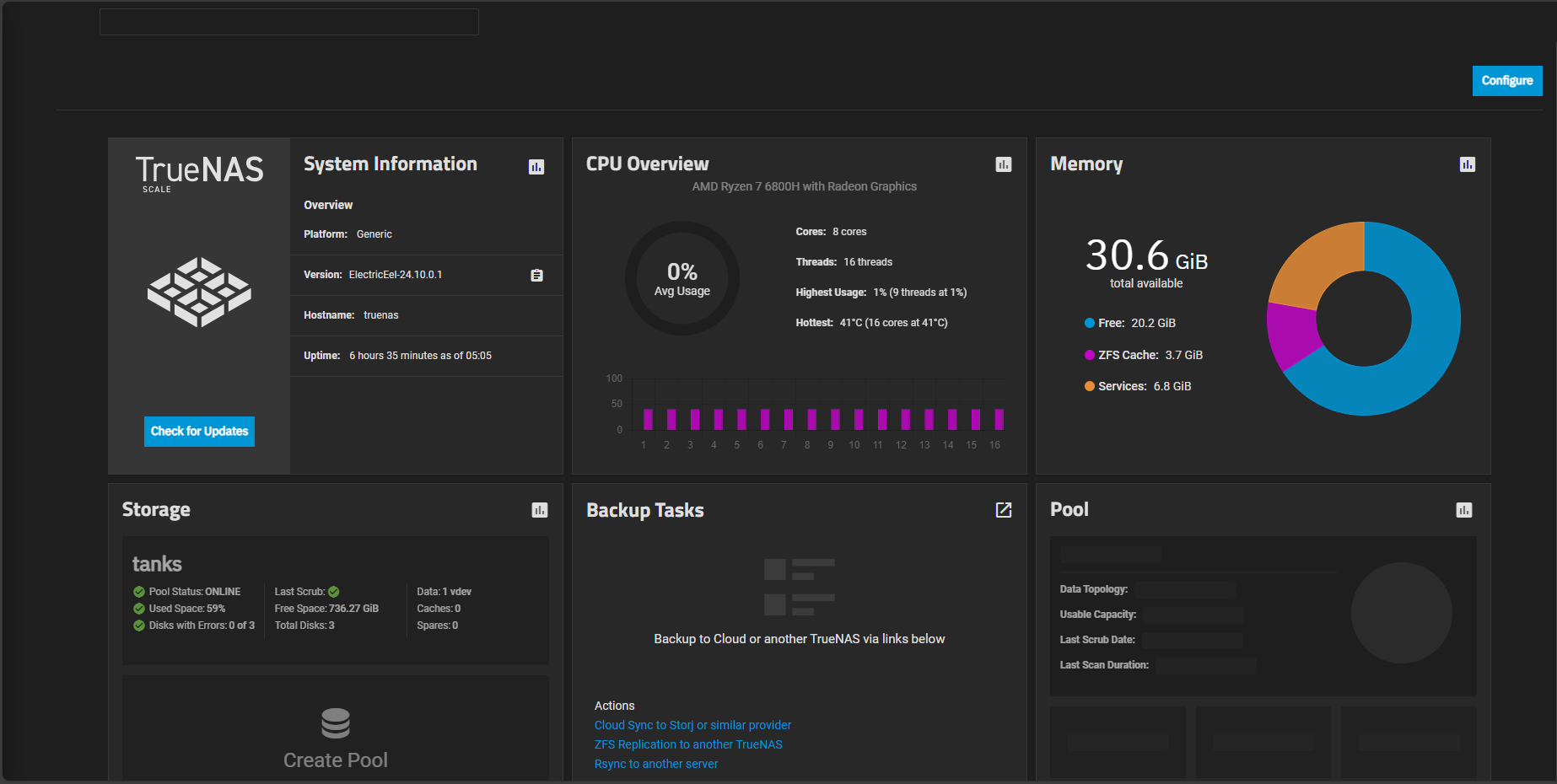This screenshot has height=784, width=1557.
Task: Open System Information reports icon
Action: [x=536, y=167]
